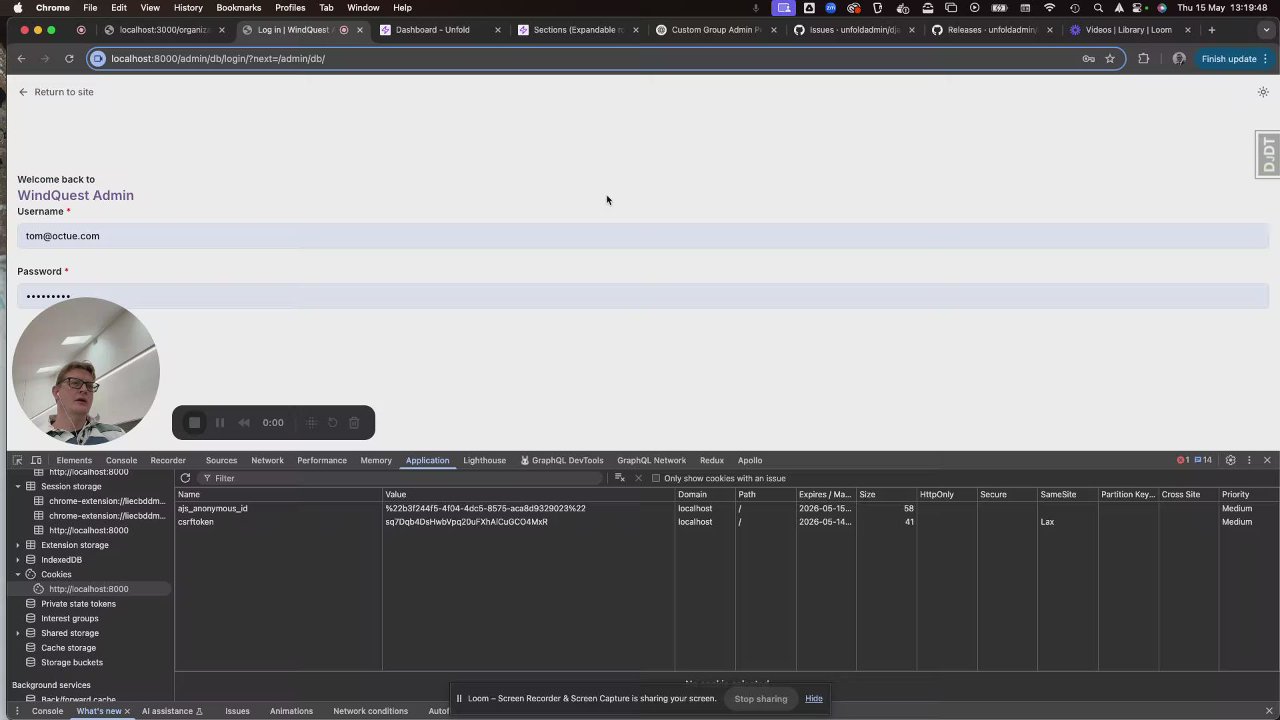Viewport: 1280px width, 720px height.
Task: Click the DevTools error count badge
Action: (x=1183, y=460)
